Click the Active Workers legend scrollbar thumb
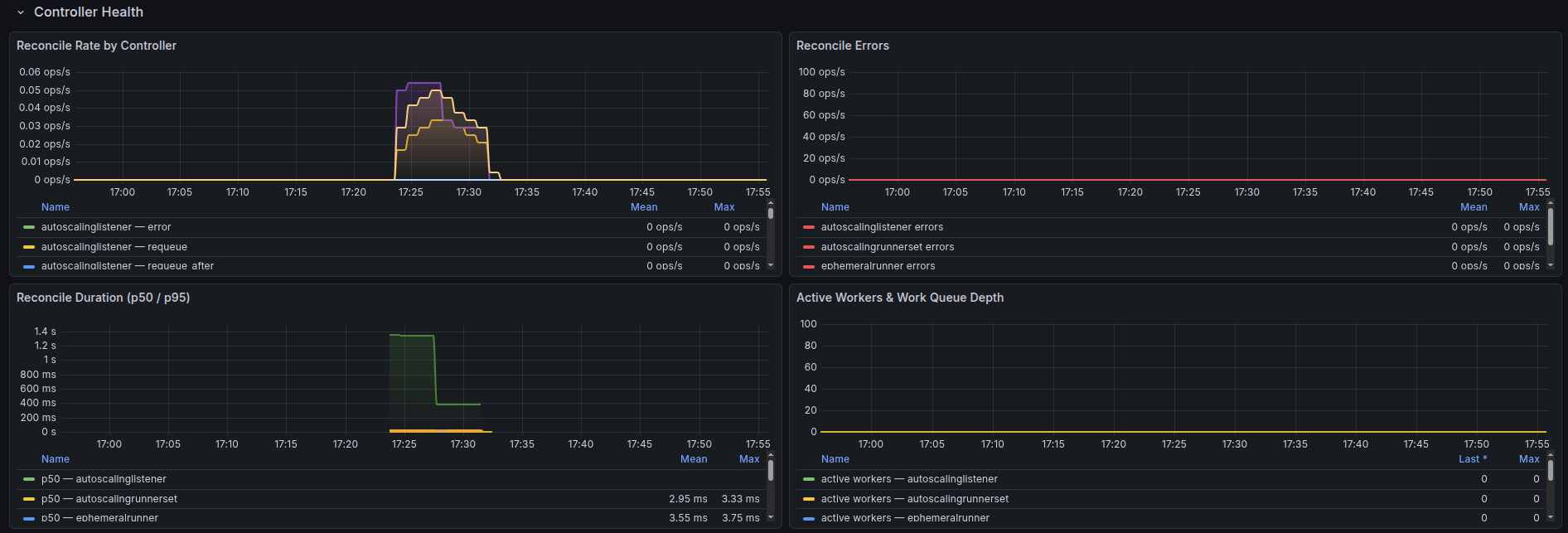The image size is (1568, 533). 1551,471
